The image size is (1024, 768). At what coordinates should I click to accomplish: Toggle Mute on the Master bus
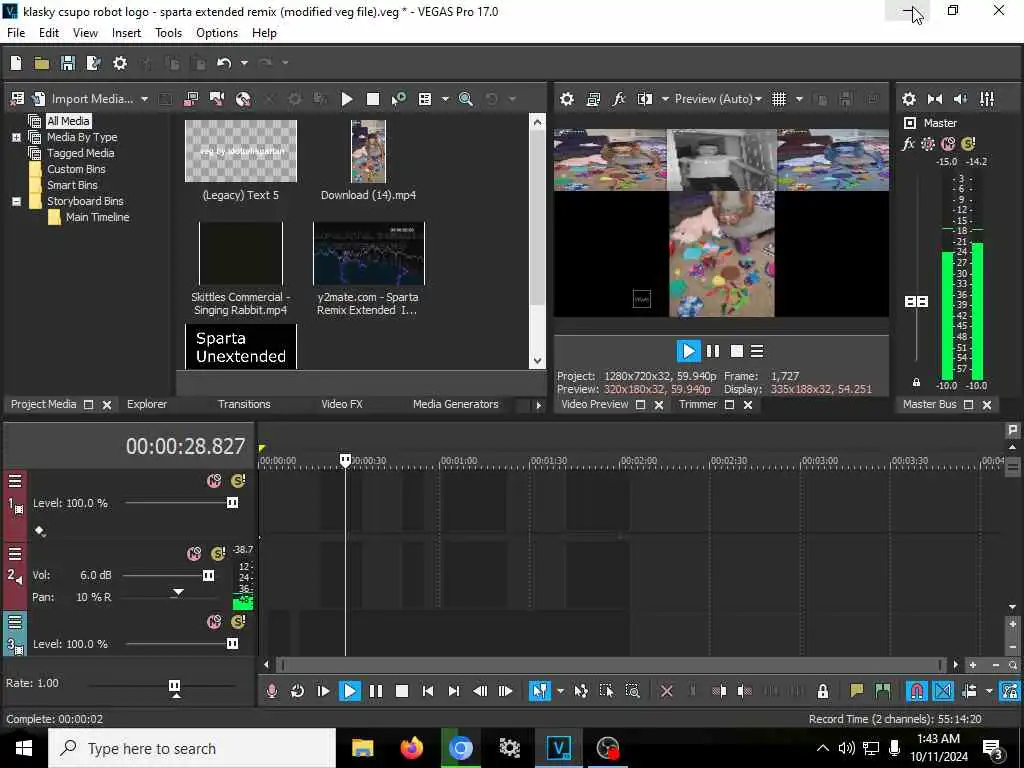pos(948,144)
